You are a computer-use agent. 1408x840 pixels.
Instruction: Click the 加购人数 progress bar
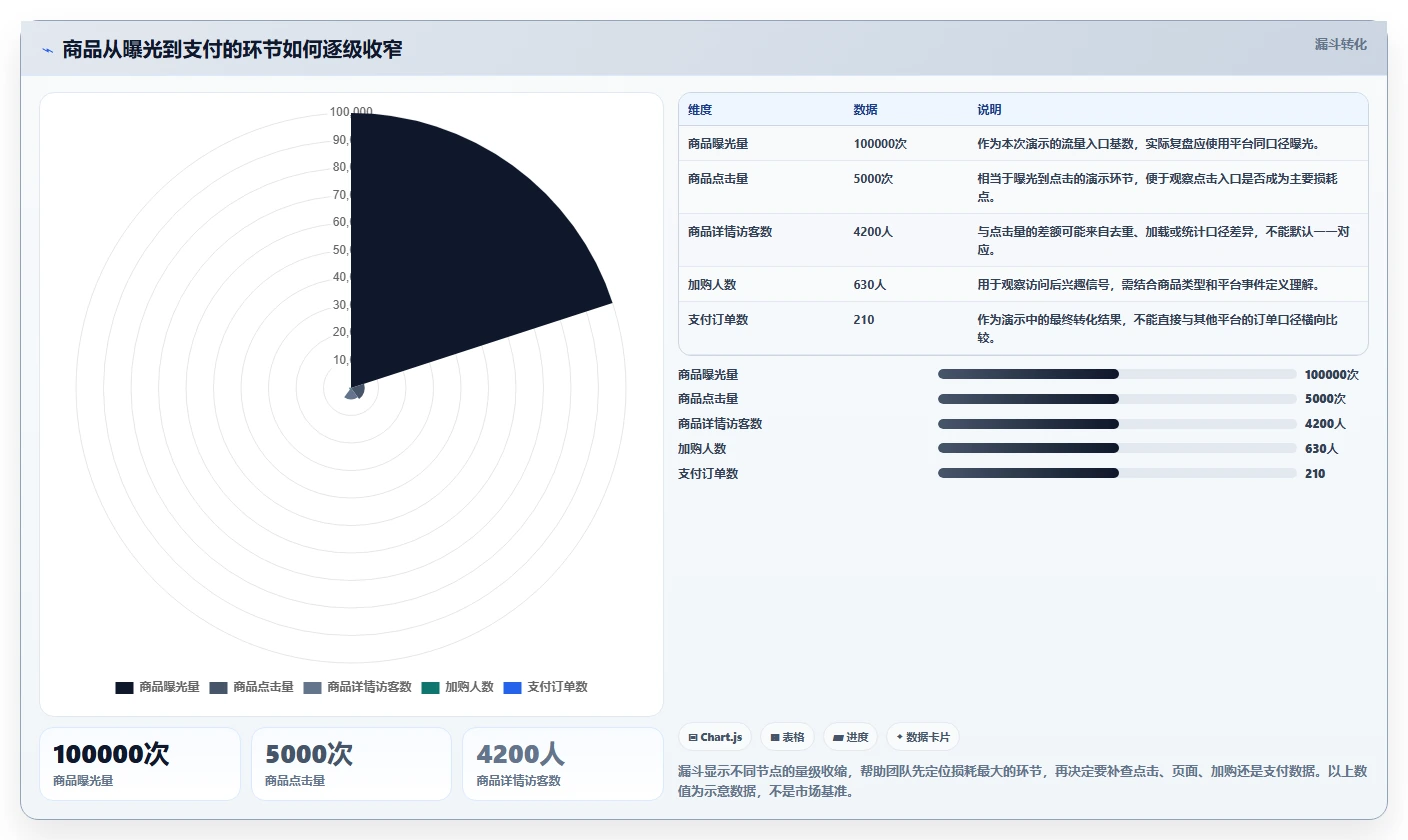1117,449
